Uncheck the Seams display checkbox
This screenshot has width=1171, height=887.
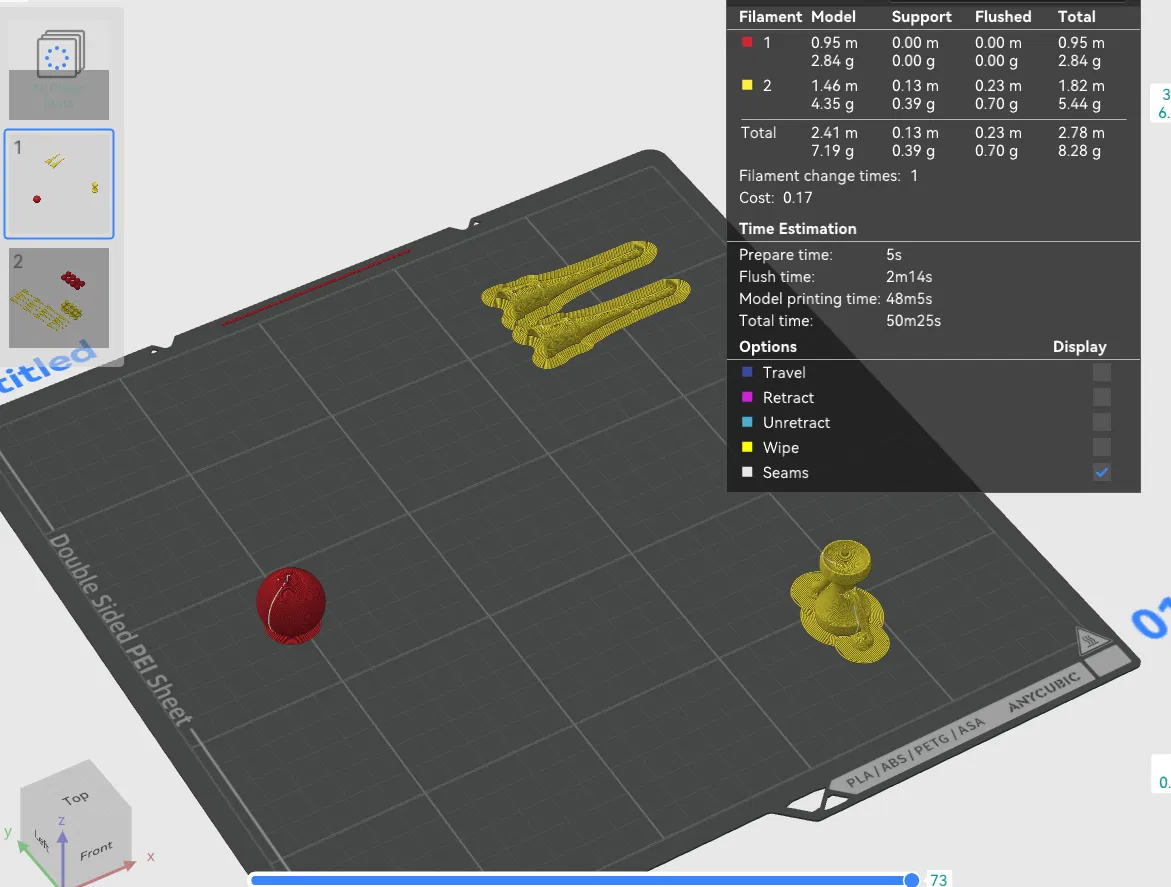pos(1102,472)
